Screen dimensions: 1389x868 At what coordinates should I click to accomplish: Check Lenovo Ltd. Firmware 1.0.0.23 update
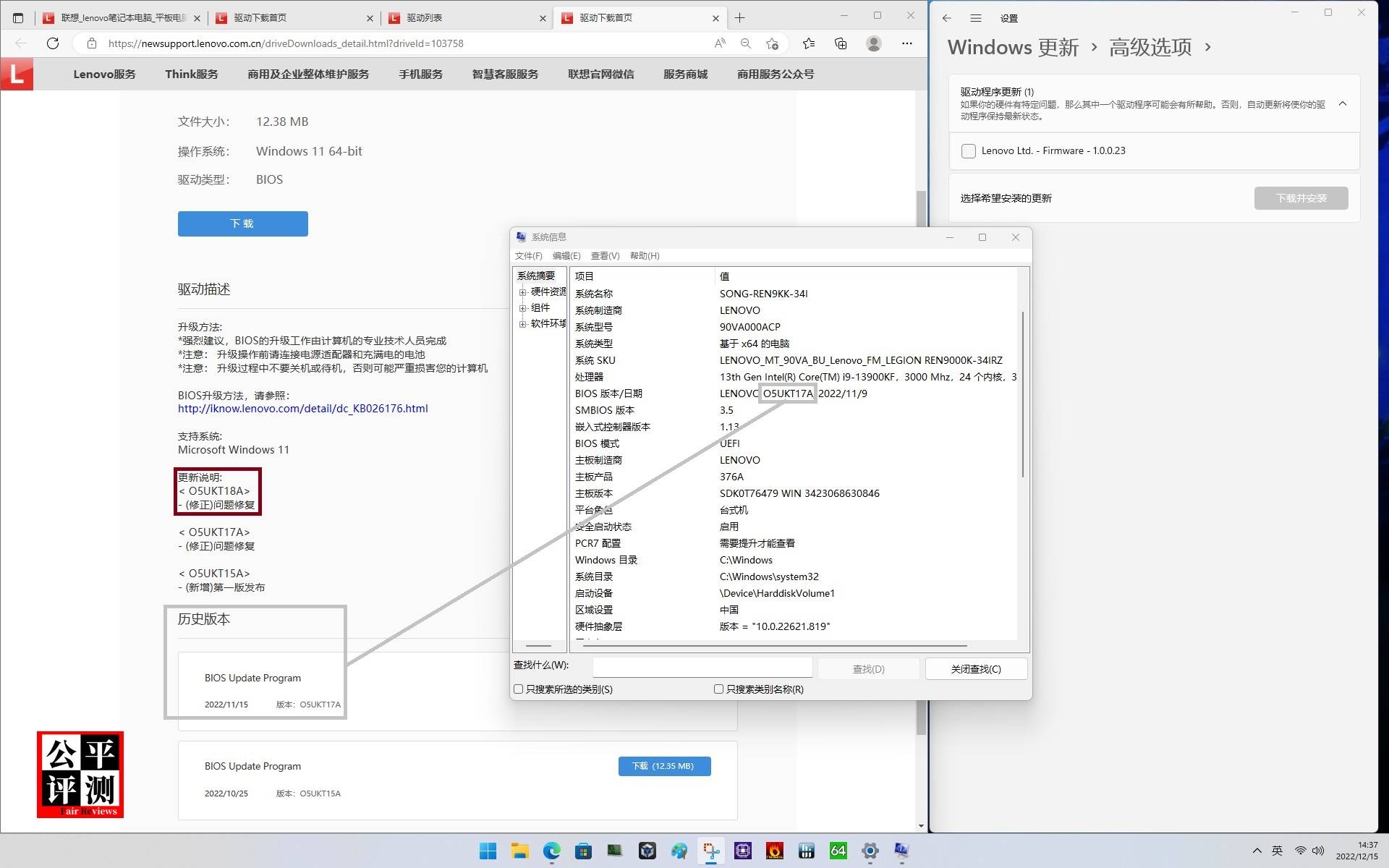tap(968, 151)
